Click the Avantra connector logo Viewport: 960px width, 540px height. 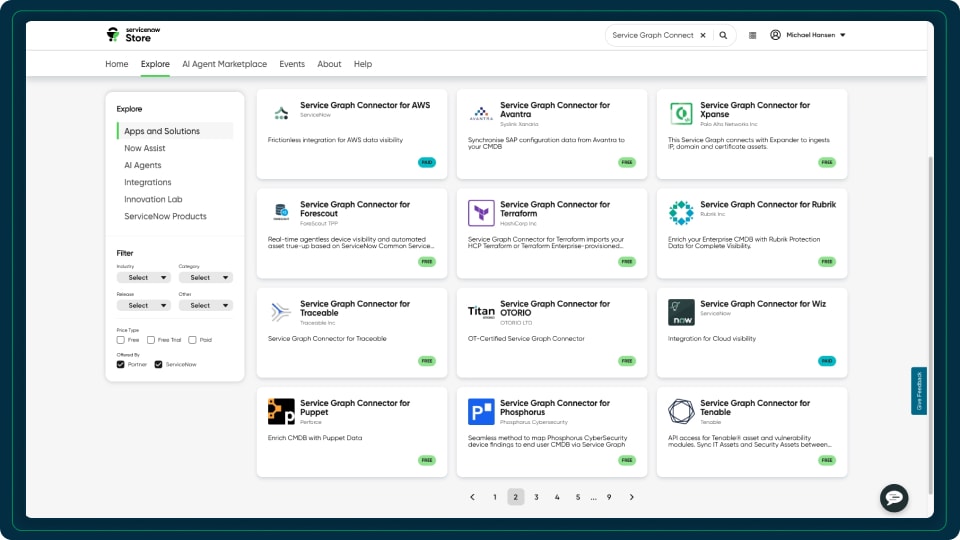click(x=481, y=113)
